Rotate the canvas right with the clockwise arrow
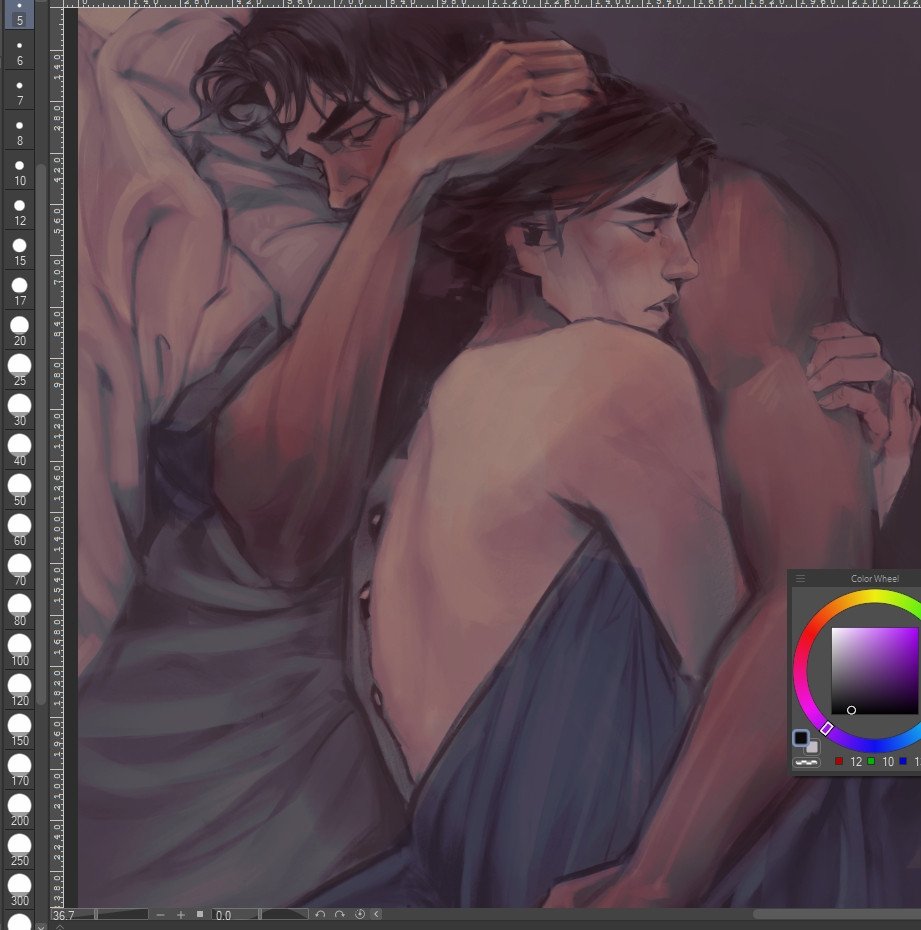921x930 pixels. [340, 915]
